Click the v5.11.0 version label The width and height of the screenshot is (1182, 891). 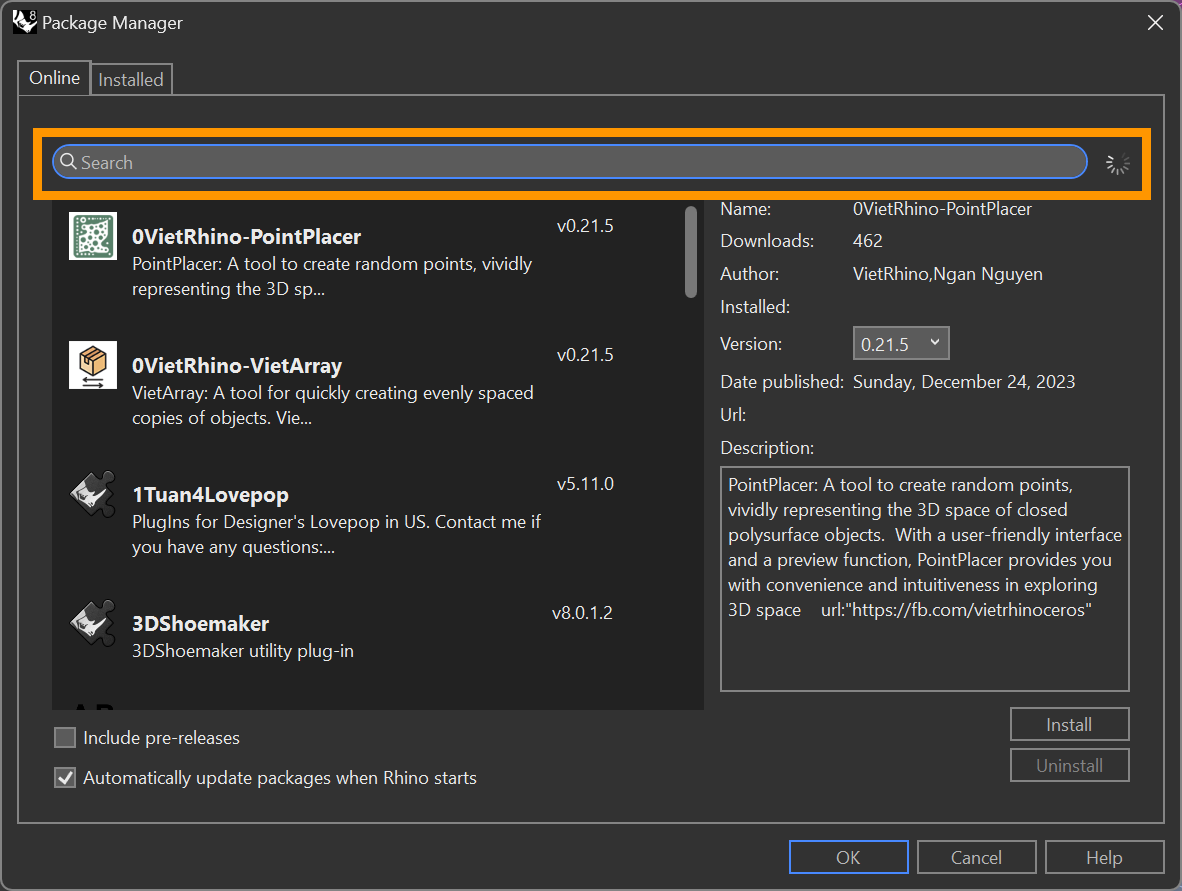585,484
